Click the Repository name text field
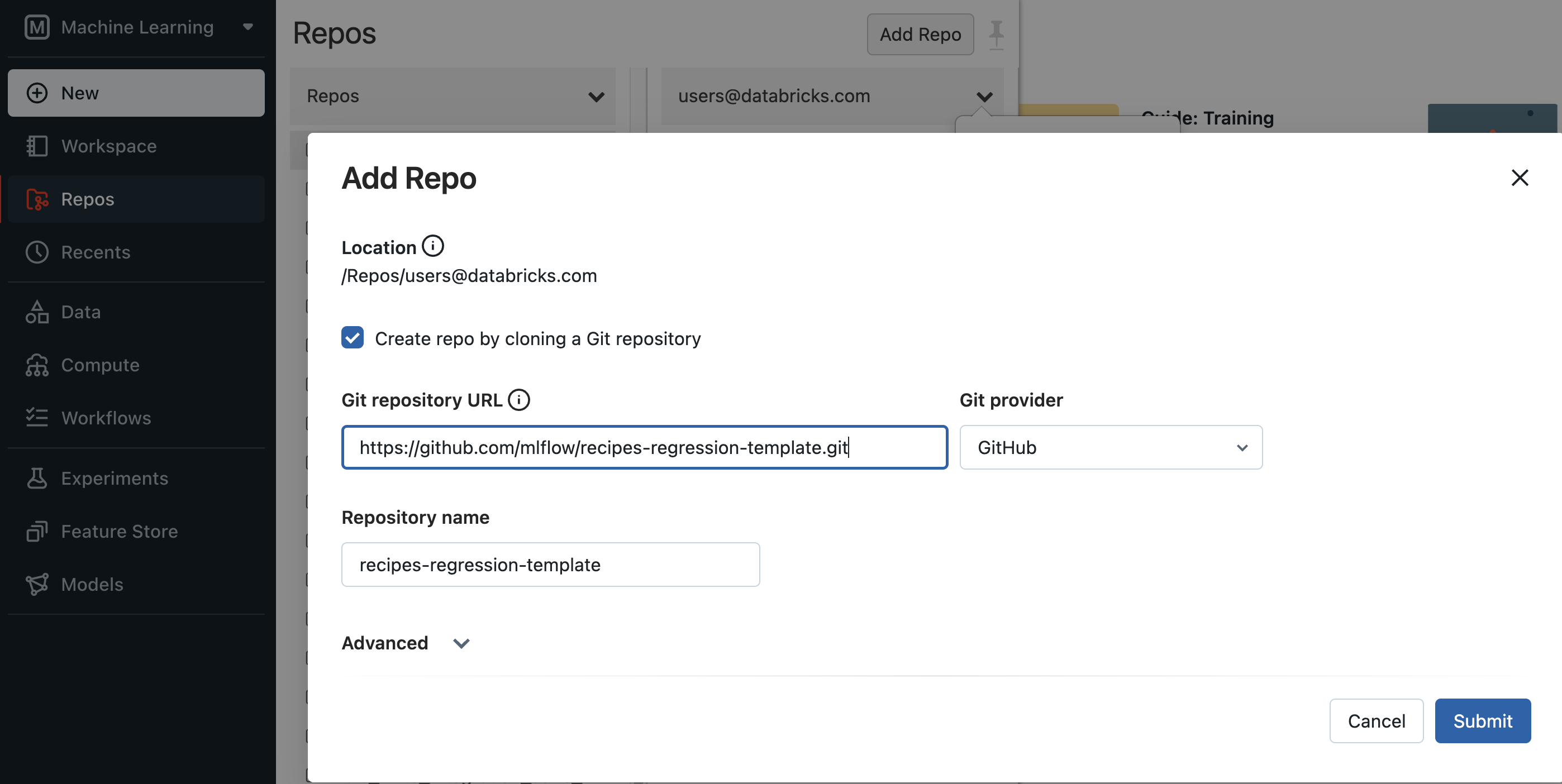 (x=550, y=565)
